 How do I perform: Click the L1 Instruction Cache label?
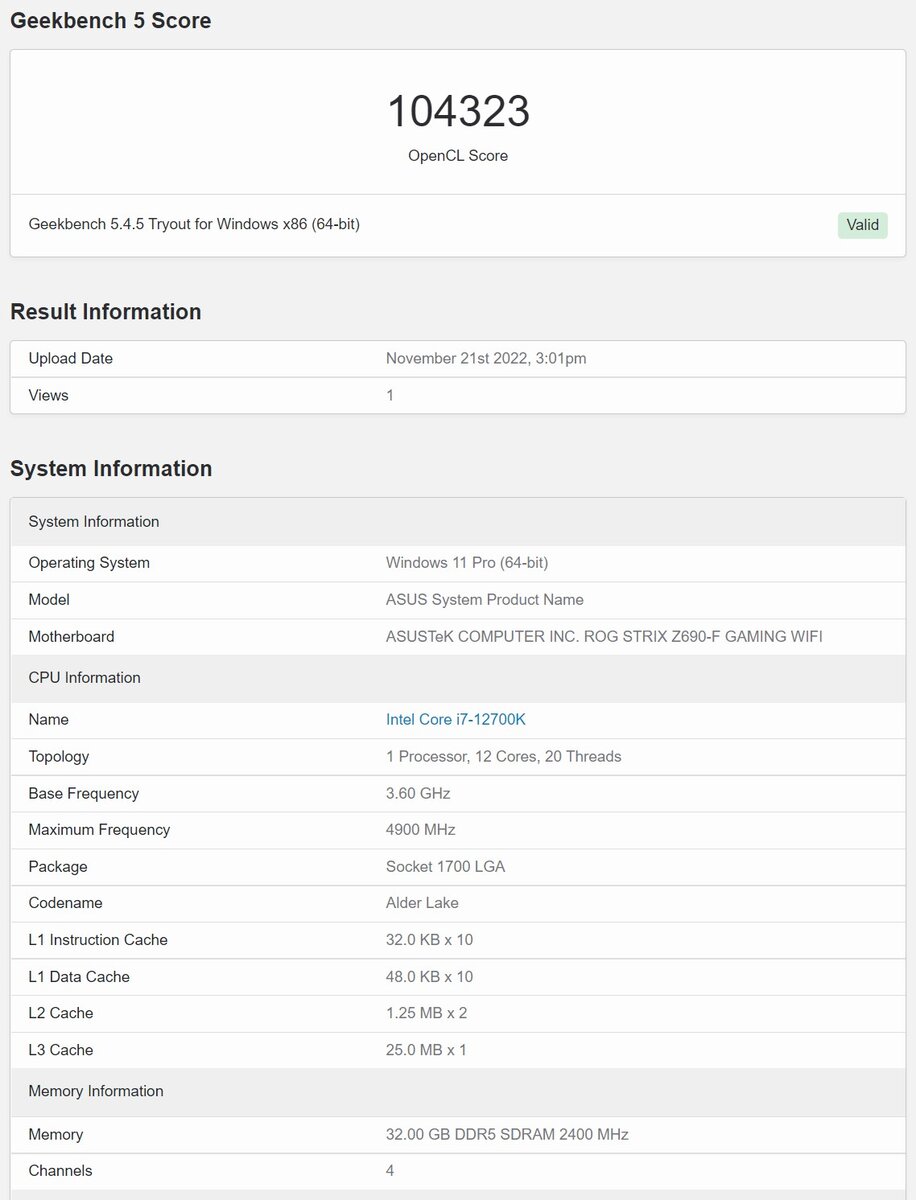[98, 940]
